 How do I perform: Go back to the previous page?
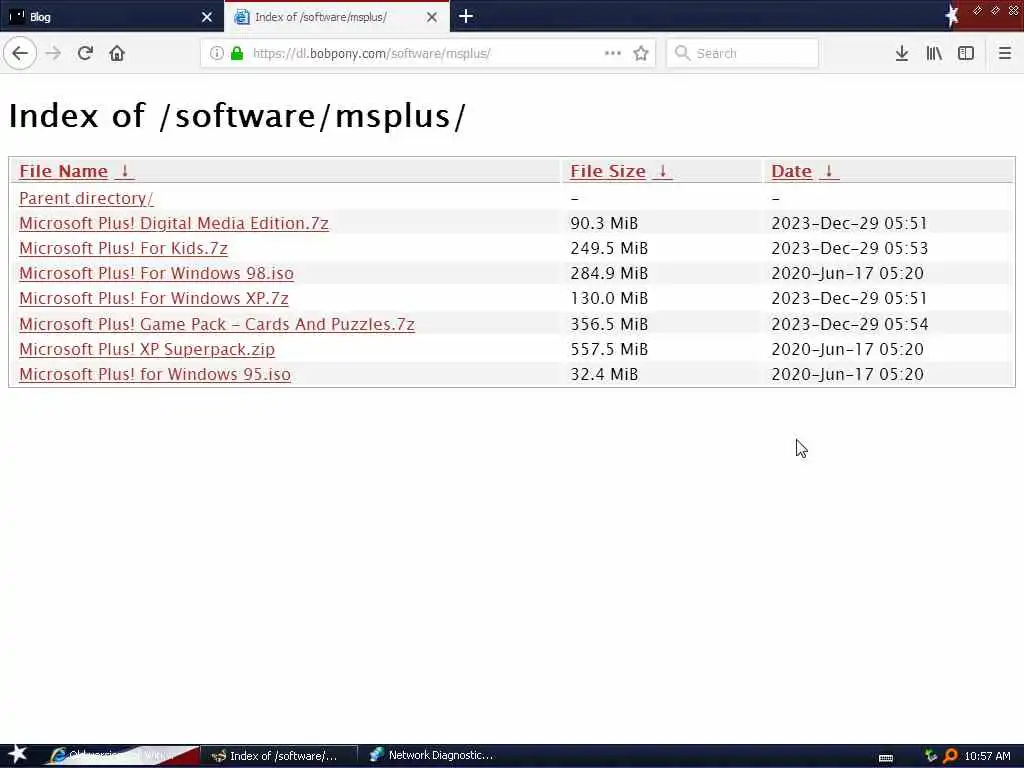click(x=20, y=53)
